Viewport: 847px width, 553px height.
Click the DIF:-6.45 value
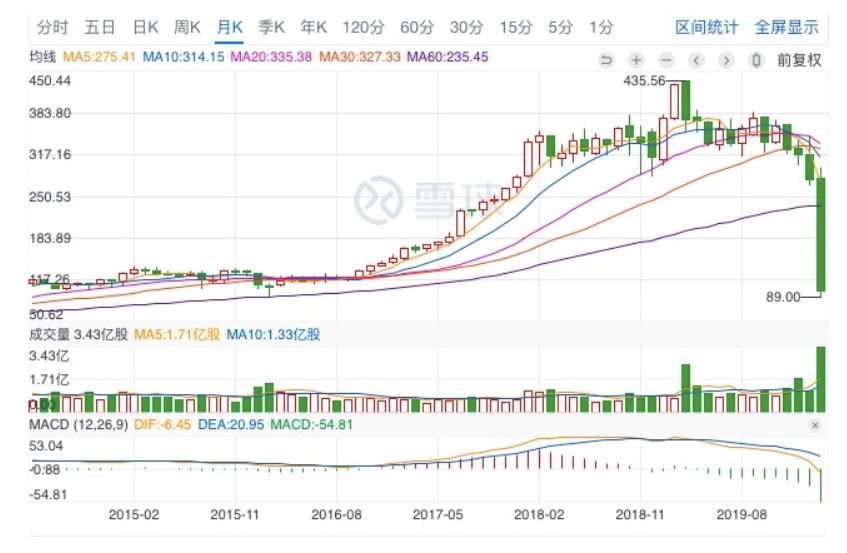coord(163,424)
